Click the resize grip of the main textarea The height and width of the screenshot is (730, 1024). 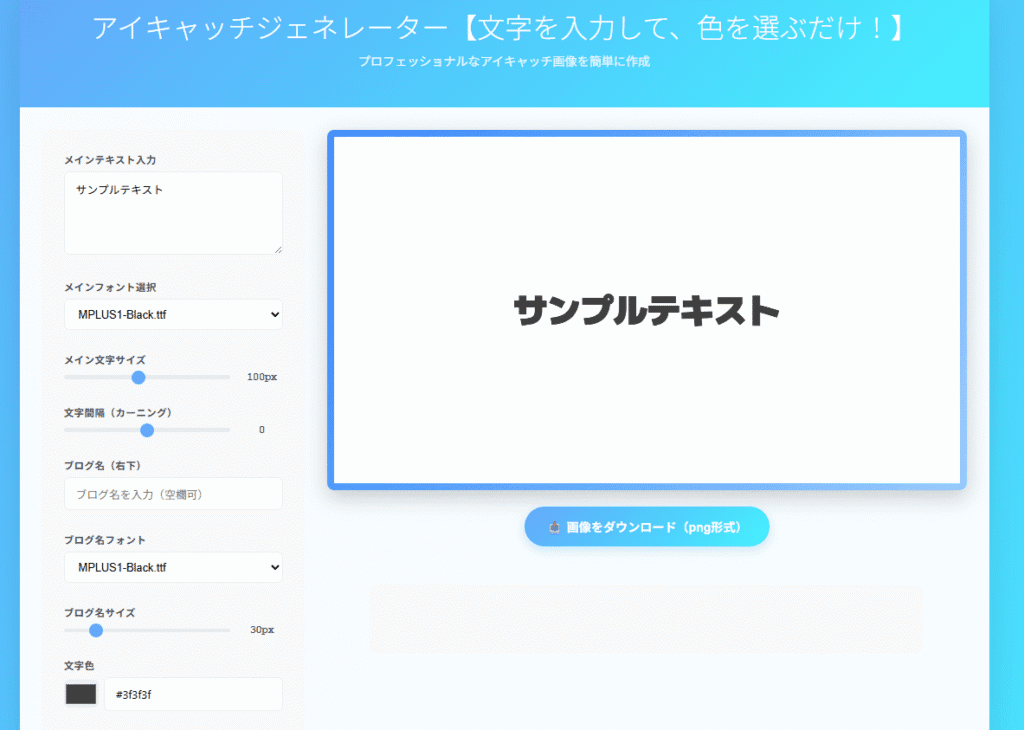point(278,250)
